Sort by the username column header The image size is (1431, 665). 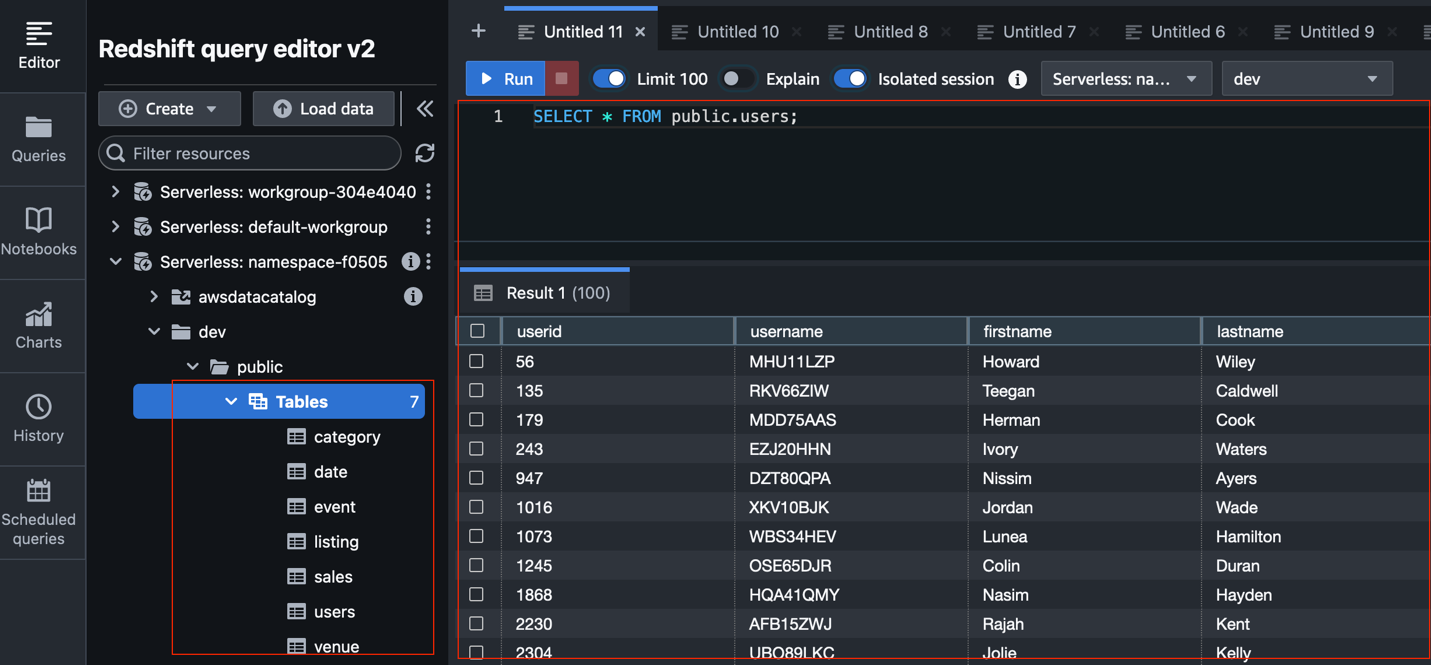[x=851, y=331]
